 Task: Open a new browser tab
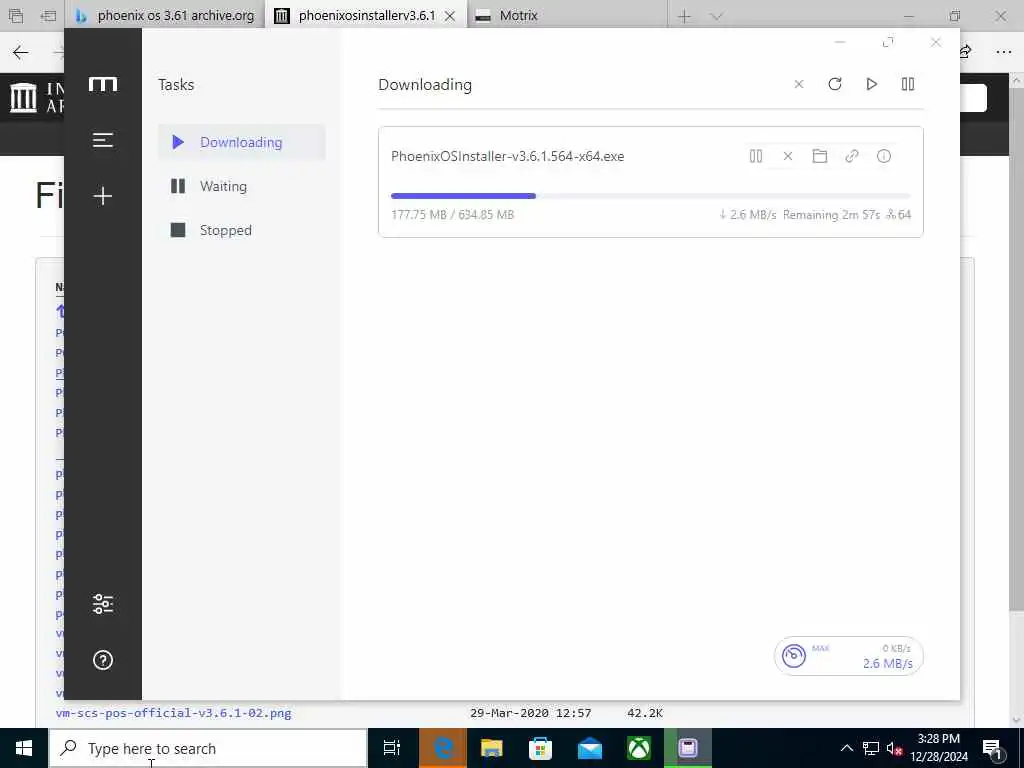coord(684,16)
